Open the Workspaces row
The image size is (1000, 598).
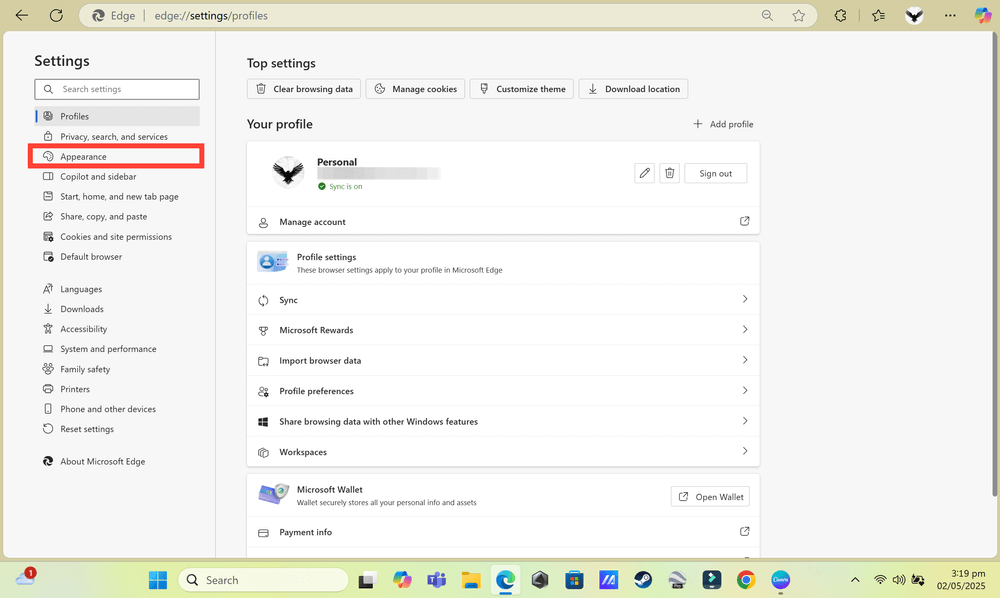pyautogui.click(x=503, y=452)
